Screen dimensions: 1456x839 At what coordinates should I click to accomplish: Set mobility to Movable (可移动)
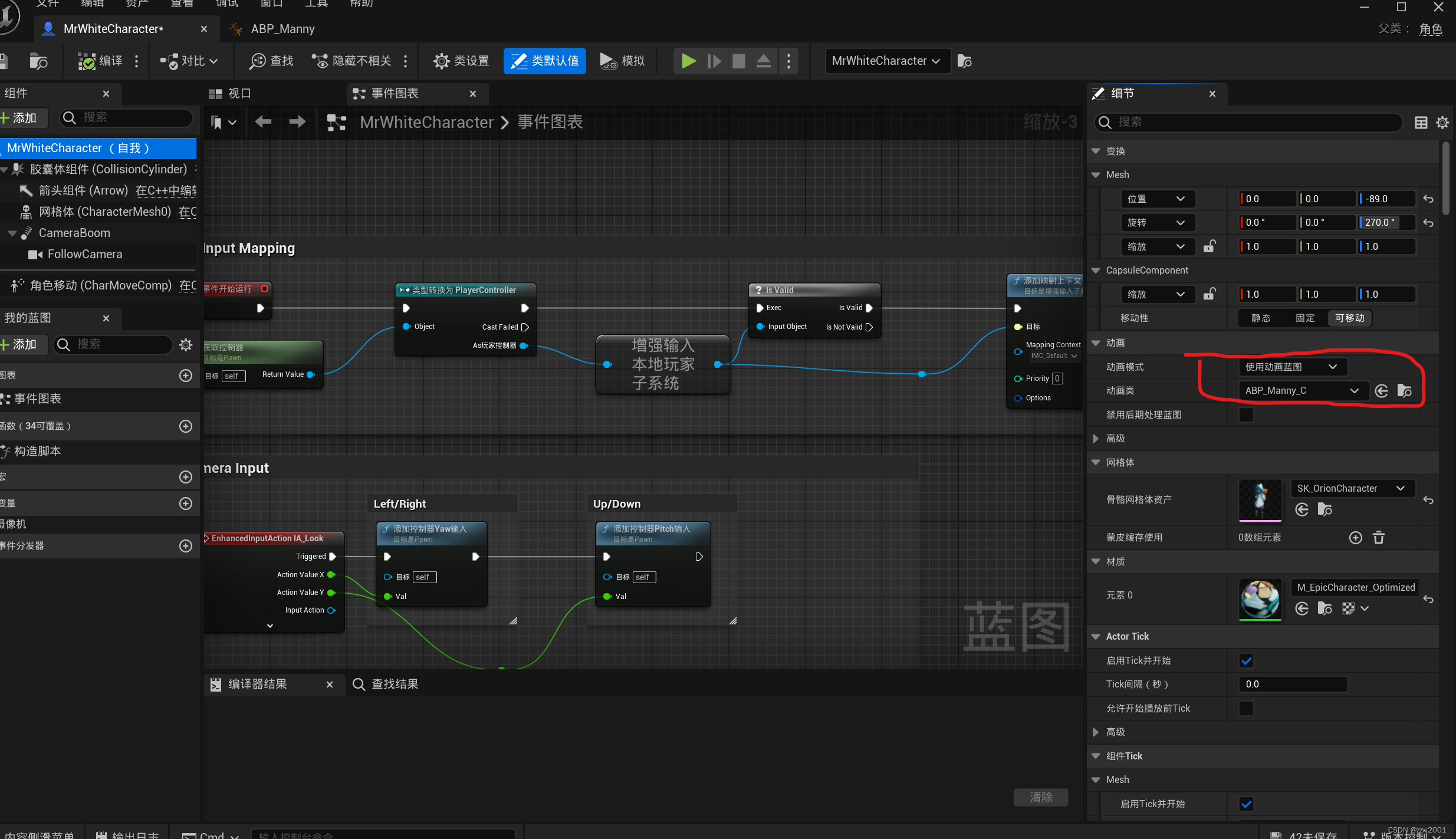(x=1350, y=318)
